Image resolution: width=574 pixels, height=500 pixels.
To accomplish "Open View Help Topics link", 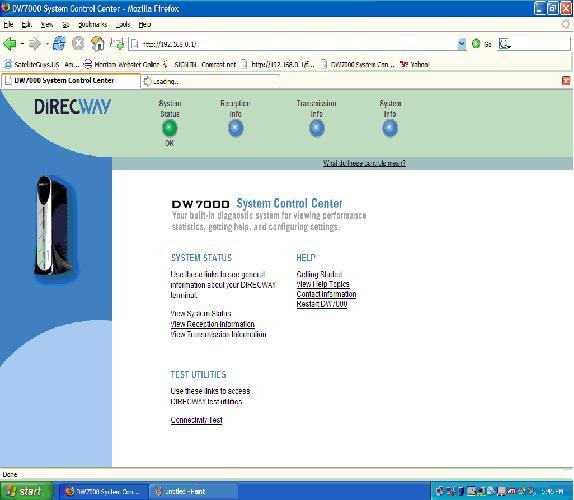I will pos(323,284).
